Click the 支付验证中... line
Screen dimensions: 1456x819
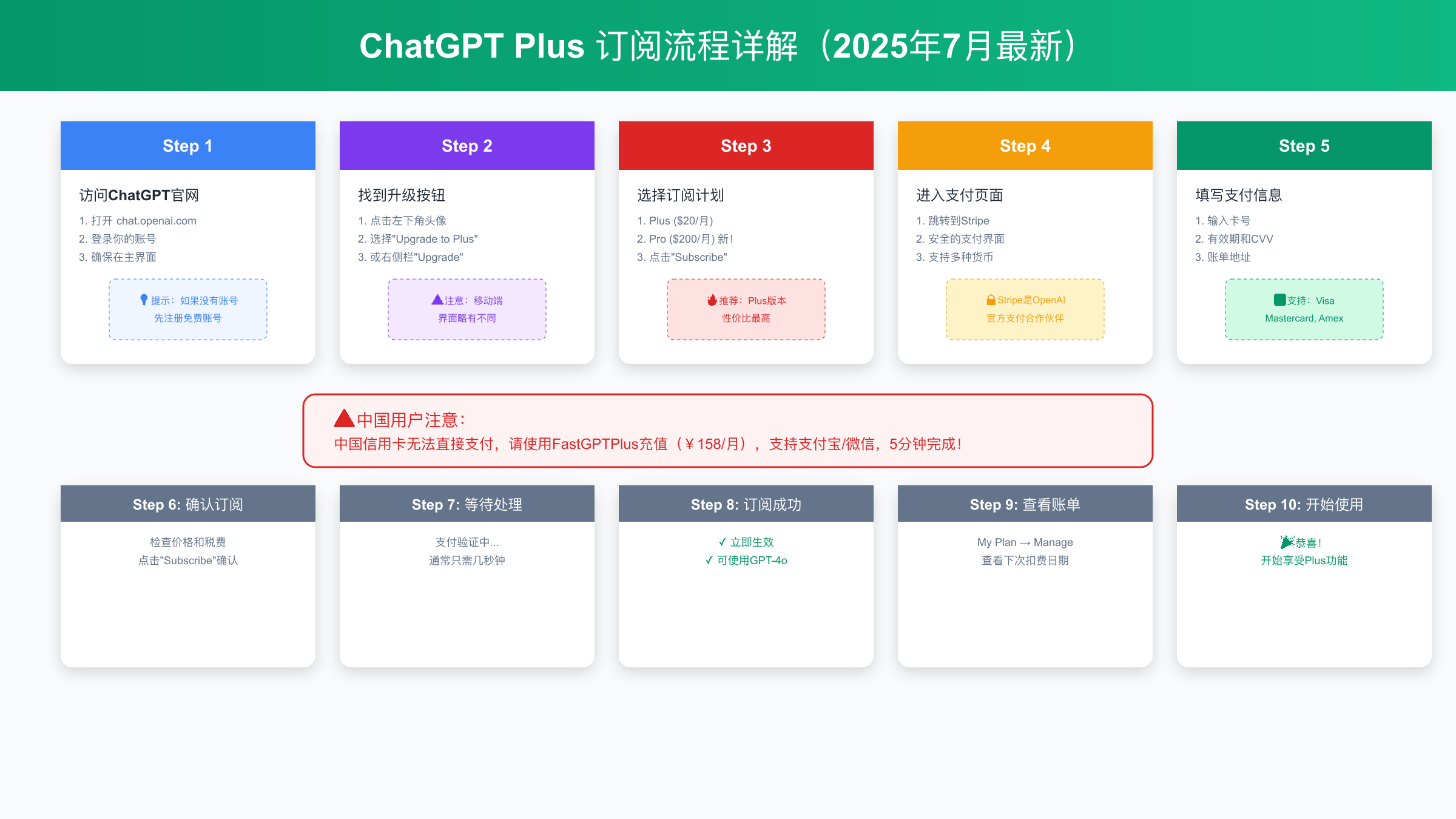tap(467, 542)
